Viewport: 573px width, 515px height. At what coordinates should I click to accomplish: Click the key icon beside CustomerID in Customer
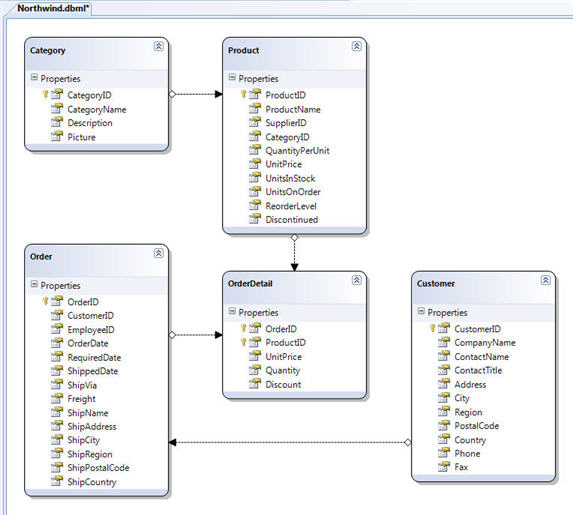432,328
